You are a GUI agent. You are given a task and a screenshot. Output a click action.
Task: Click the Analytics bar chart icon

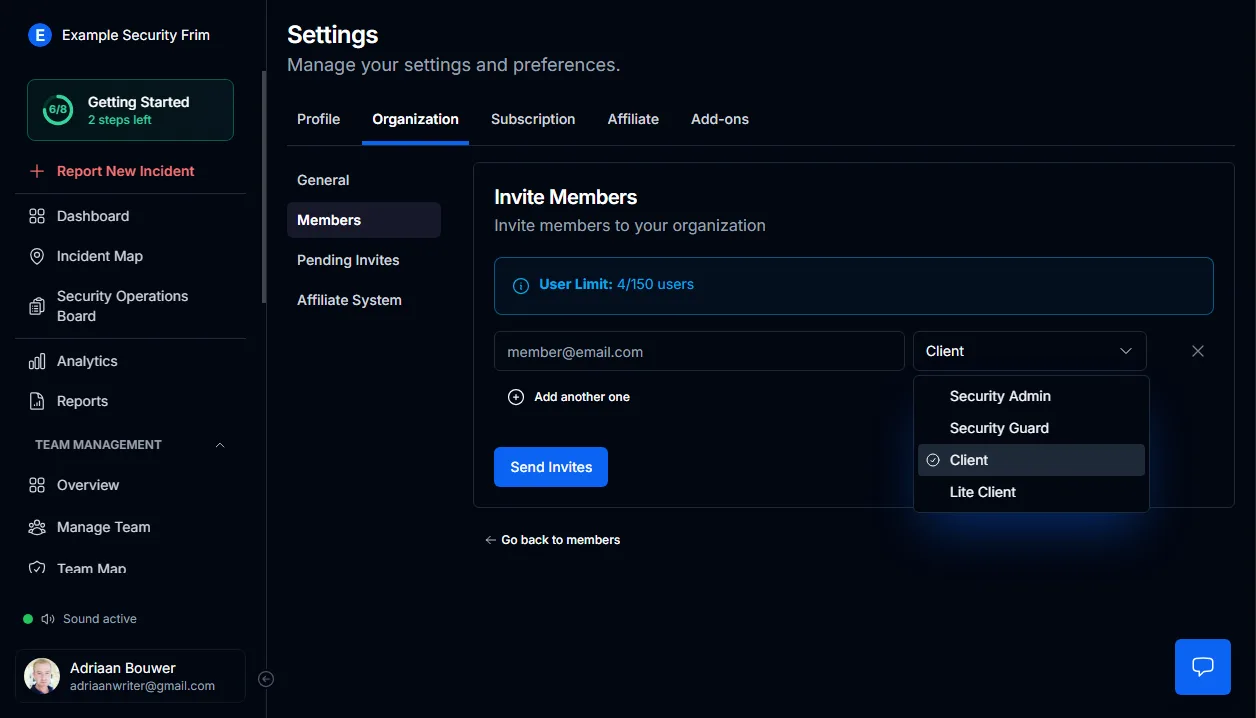37,361
